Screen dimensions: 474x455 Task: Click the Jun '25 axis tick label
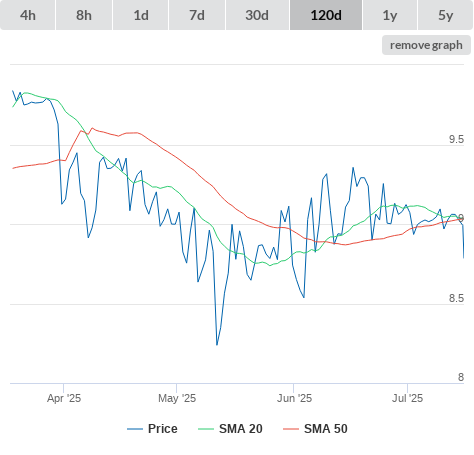[x=294, y=398]
